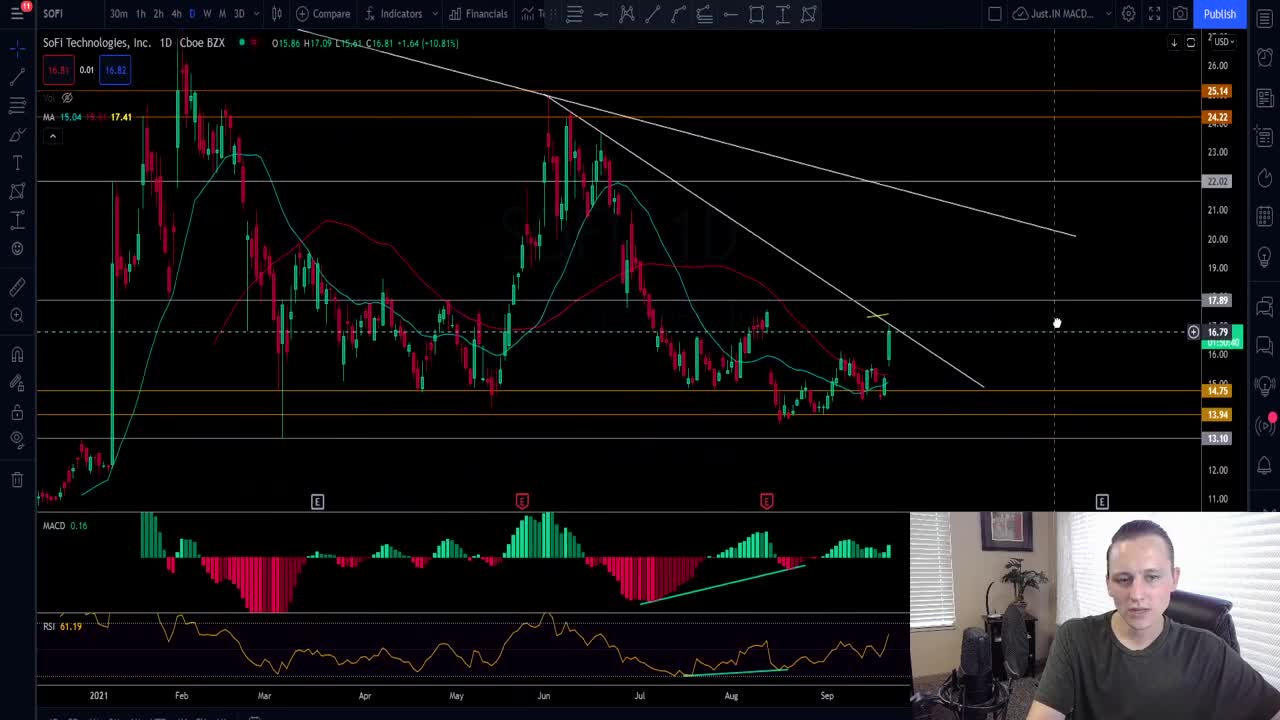The width and height of the screenshot is (1280, 720).
Task: Toggle hide all drawings eye icon
Action: [x=17, y=439]
